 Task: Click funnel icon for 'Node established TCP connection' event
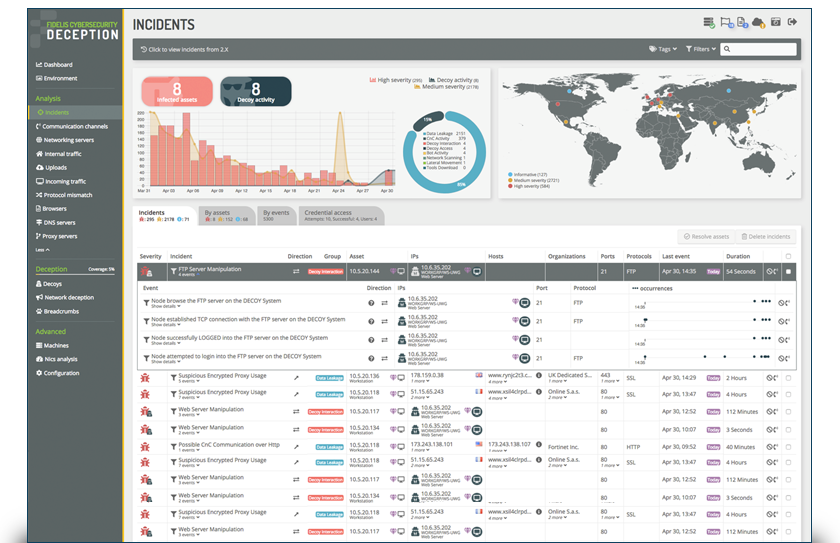click(146, 321)
